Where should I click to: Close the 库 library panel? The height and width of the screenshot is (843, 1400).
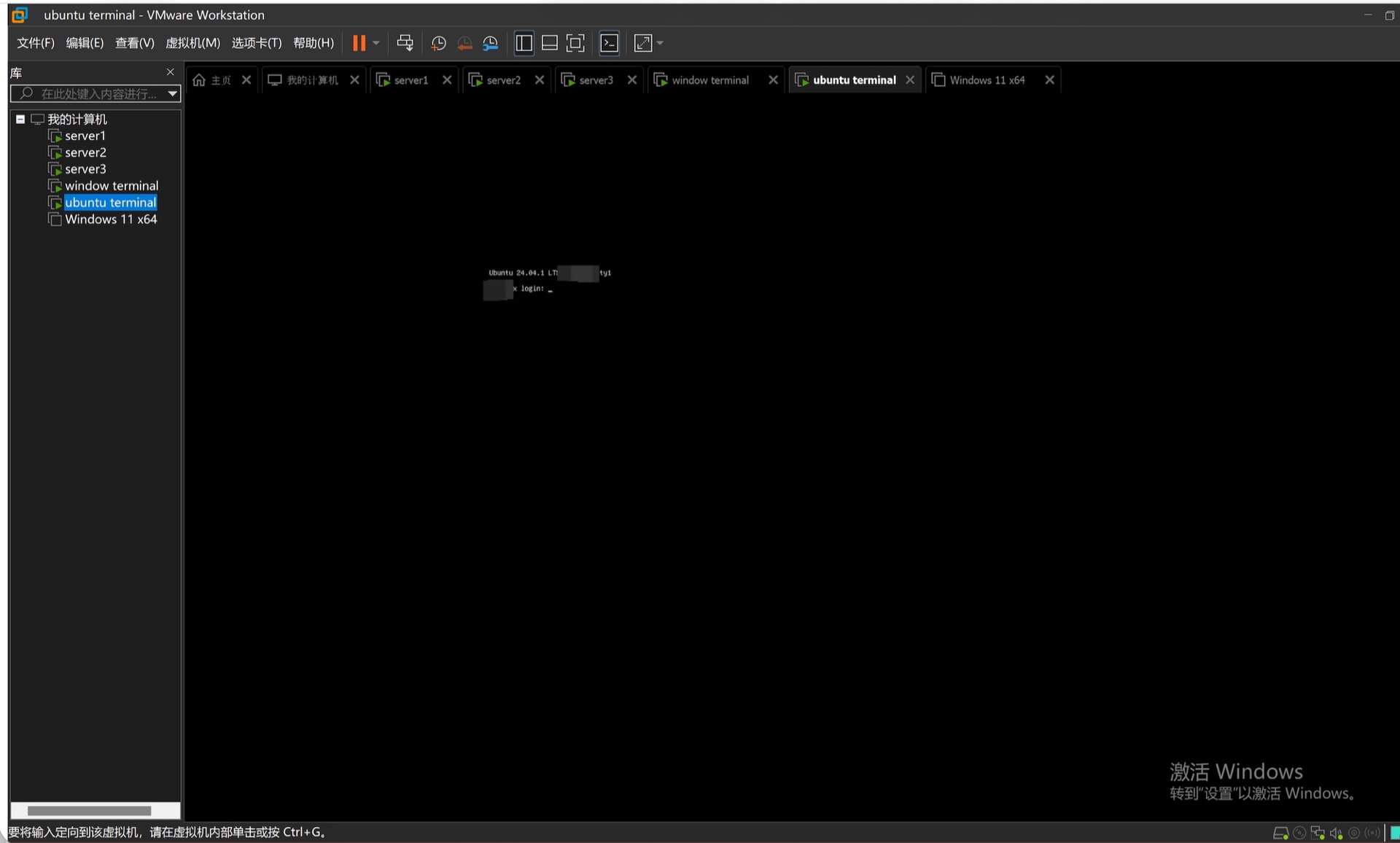click(x=171, y=71)
